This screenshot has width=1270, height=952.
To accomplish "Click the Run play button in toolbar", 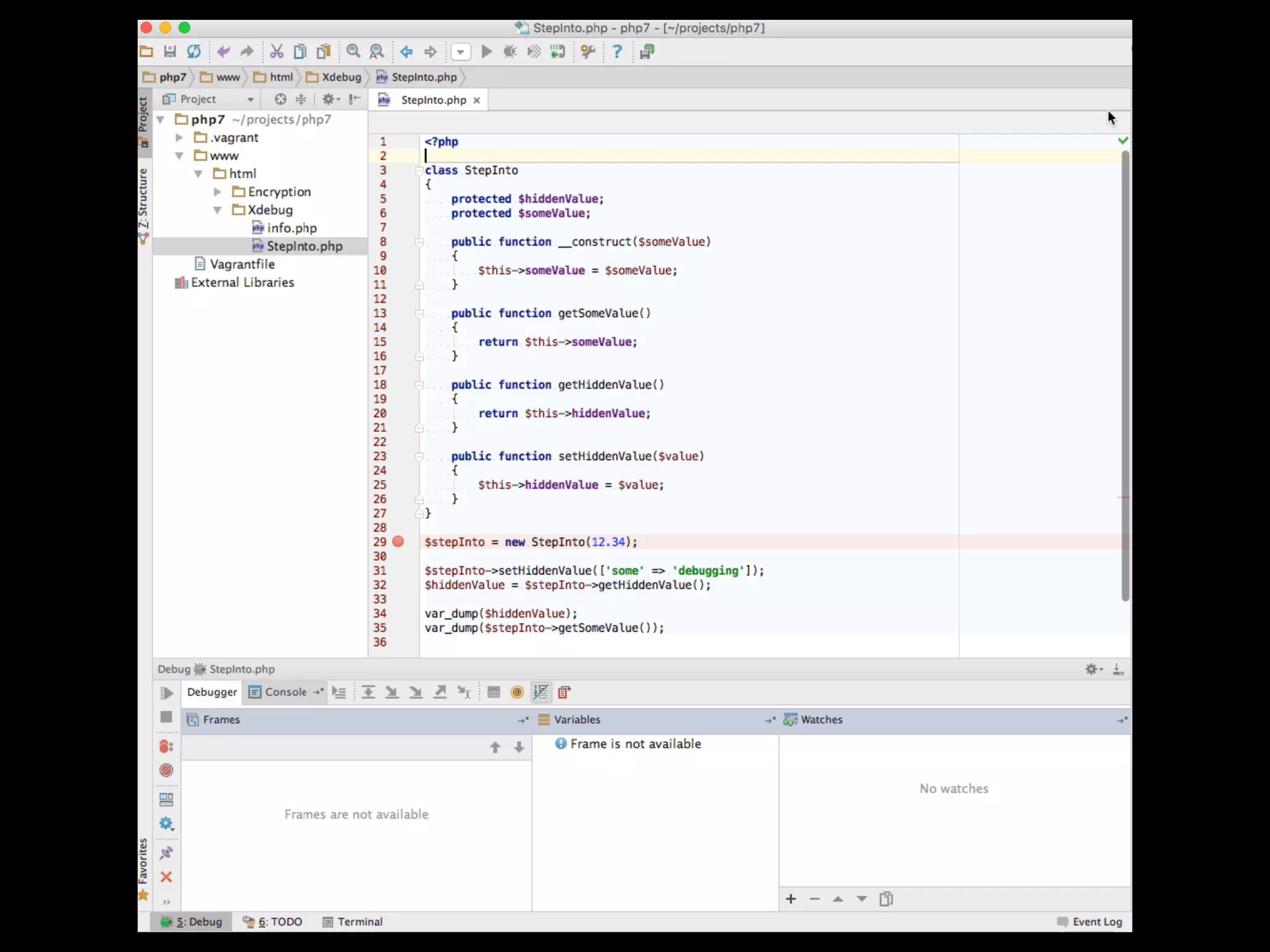I will 487,52.
